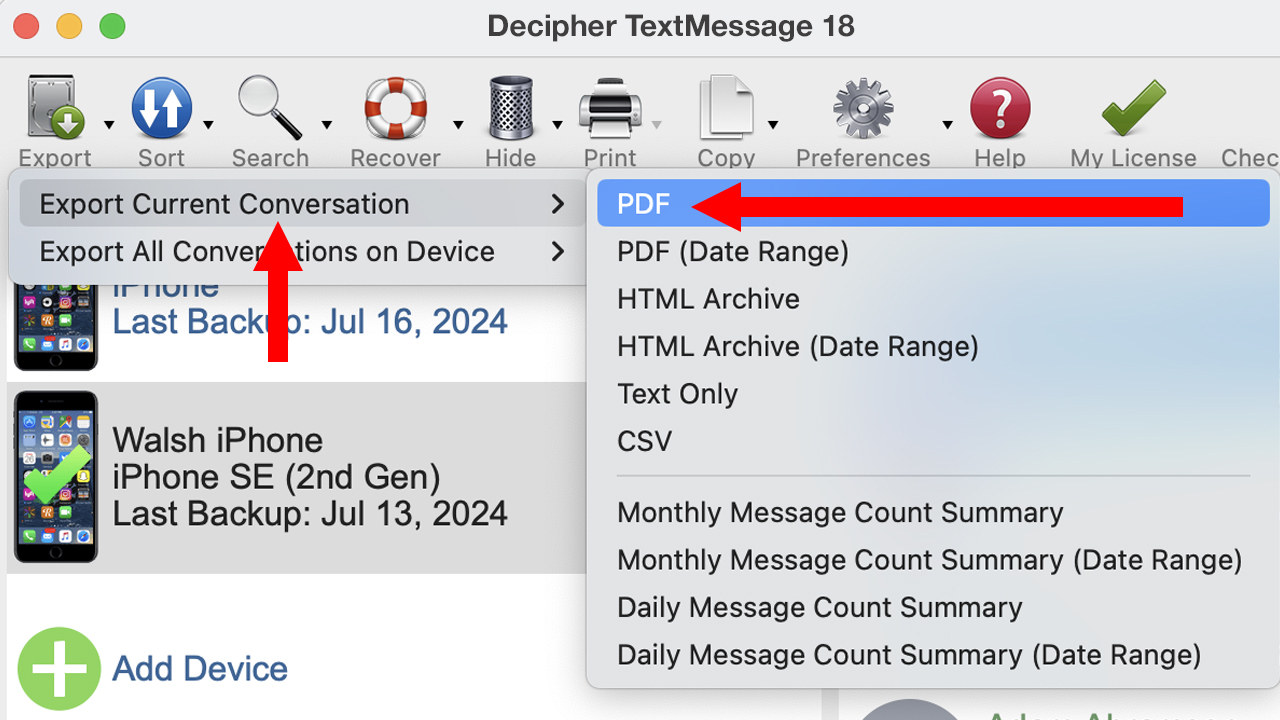Expand the dropdown arrow next to Recover
This screenshot has height=720, width=1280.
click(458, 125)
